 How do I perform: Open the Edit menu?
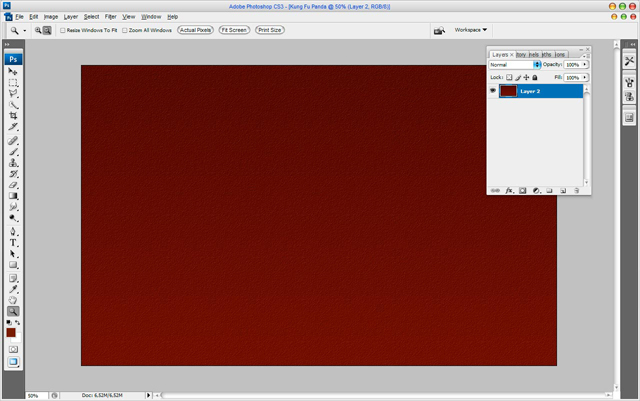[33, 17]
